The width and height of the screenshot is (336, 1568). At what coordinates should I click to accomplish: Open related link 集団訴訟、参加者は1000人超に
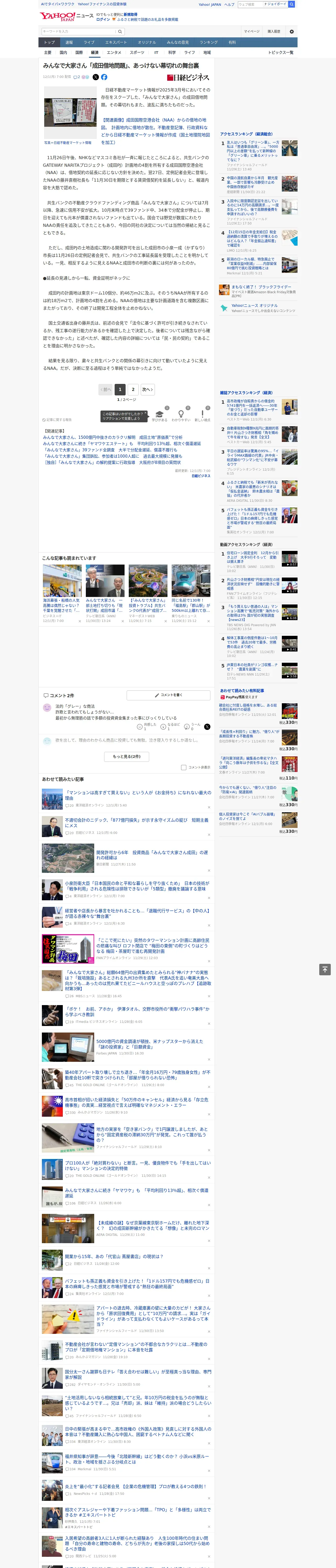pyautogui.click(x=112, y=456)
